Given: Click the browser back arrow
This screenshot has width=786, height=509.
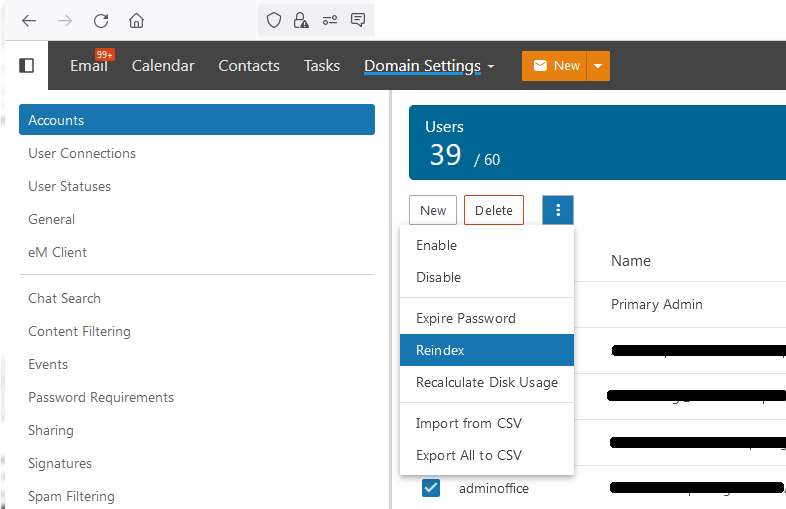Looking at the screenshot, I should click(29, 20).
